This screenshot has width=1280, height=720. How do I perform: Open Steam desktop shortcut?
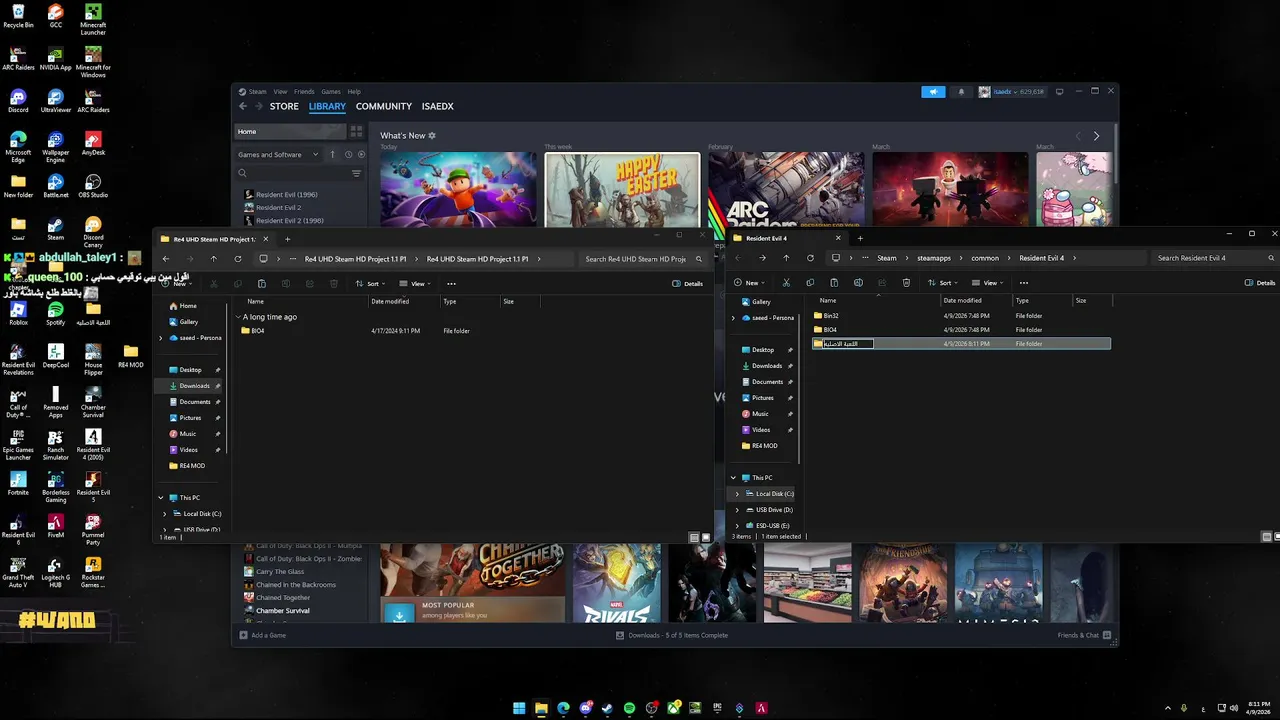pos(55,229)
